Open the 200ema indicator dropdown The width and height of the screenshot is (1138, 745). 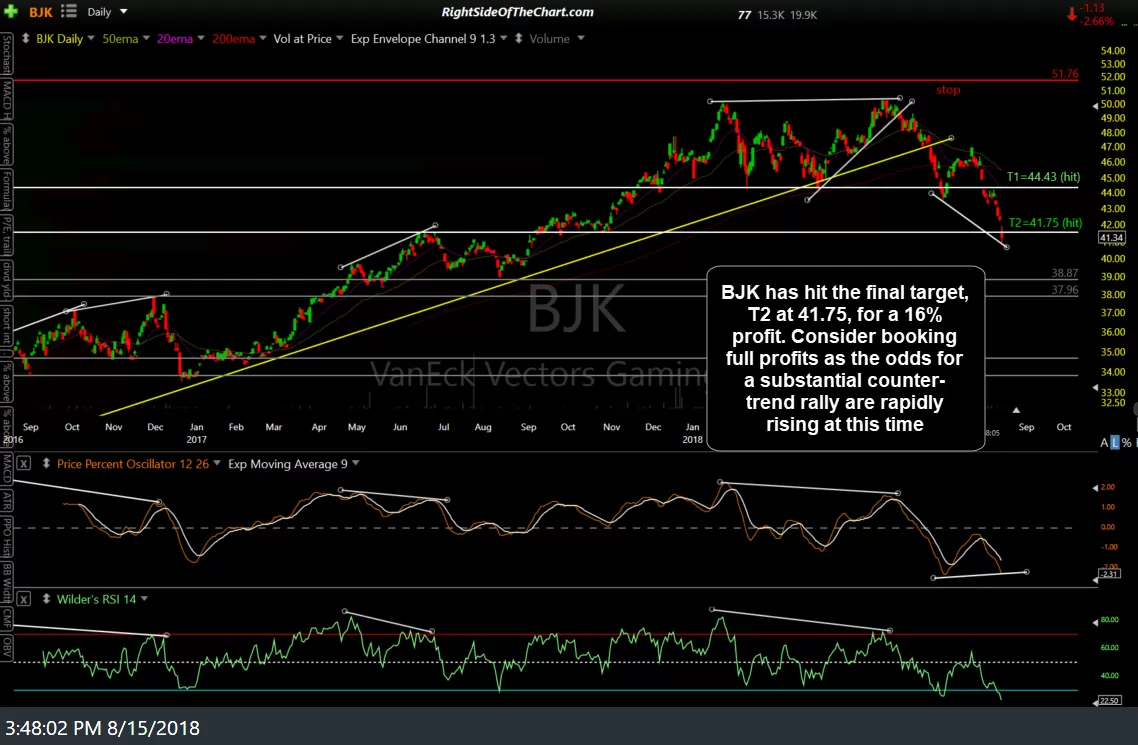[x=263, y=38]
